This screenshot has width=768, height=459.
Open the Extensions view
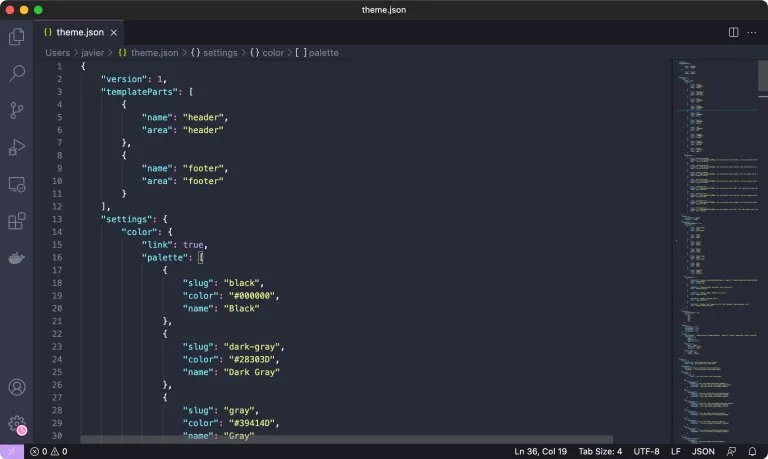pos(17,221)
